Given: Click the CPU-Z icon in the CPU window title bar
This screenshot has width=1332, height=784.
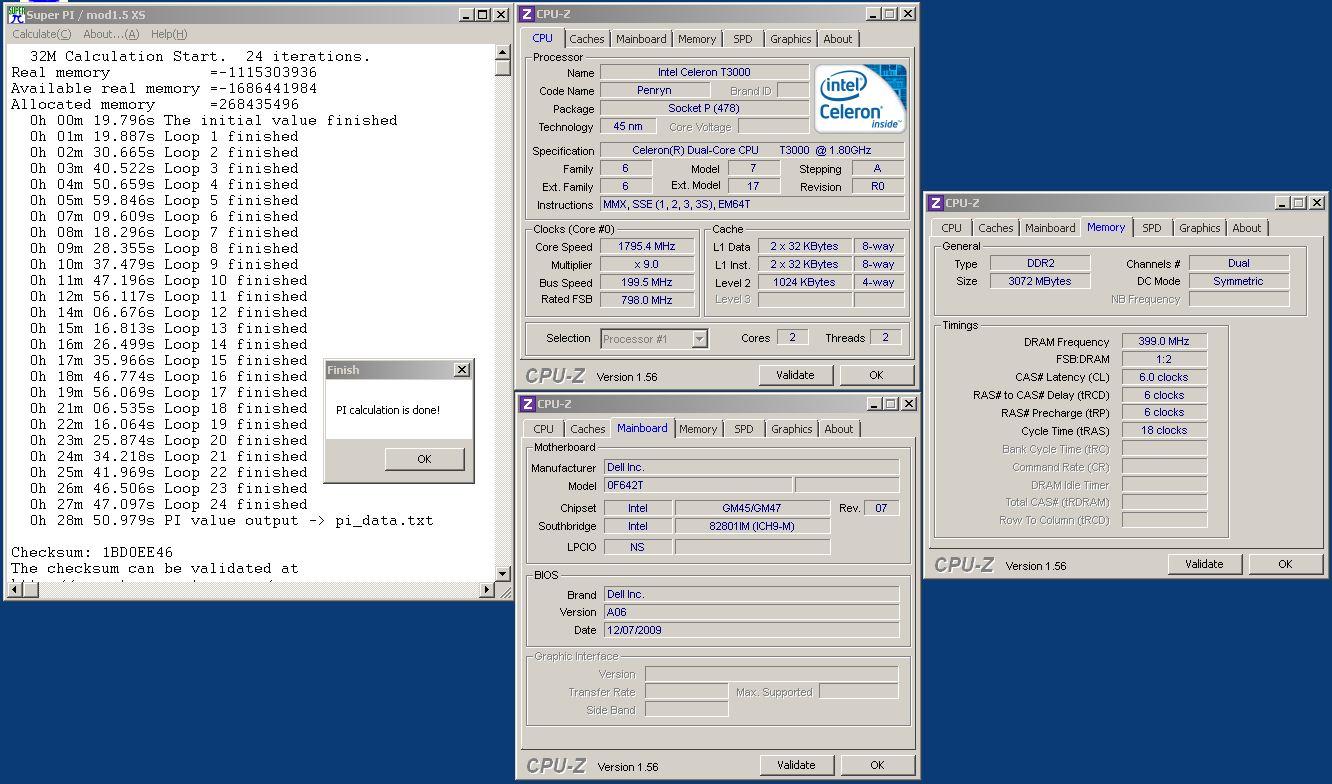Looking at the screenshot, I should [x=528, y=14].
